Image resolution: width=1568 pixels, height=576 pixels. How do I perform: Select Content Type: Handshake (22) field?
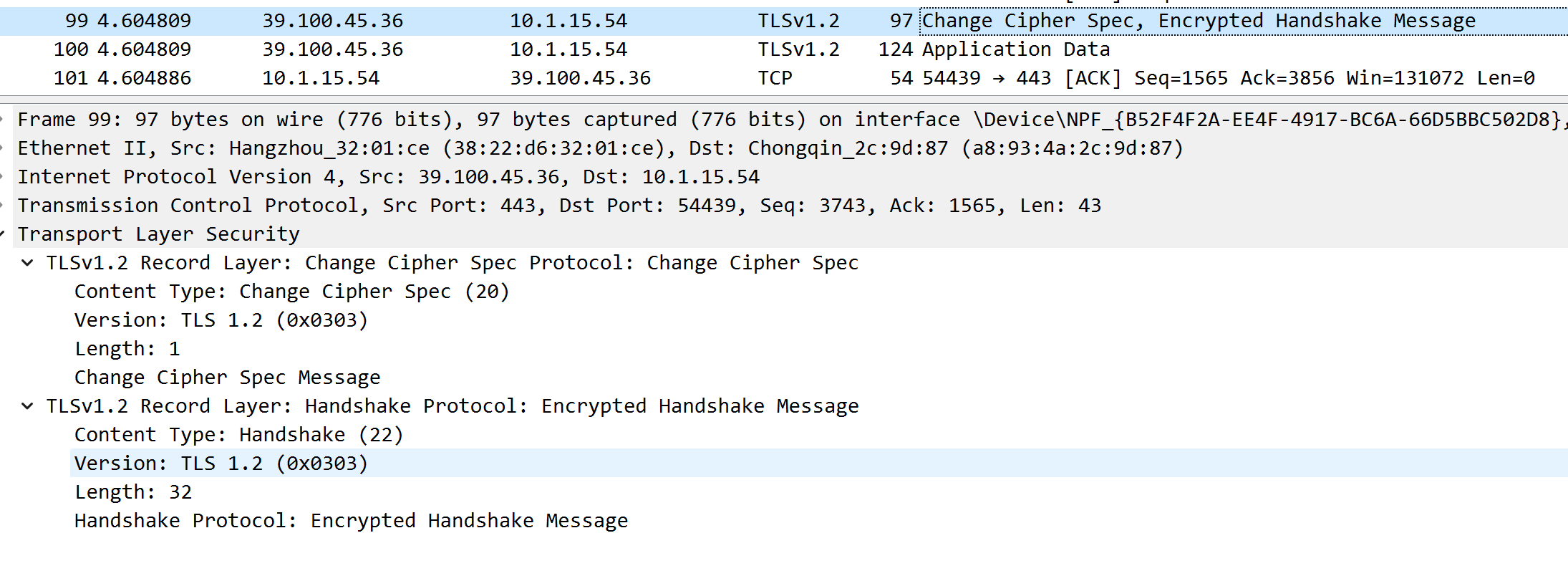pos(238,435)
